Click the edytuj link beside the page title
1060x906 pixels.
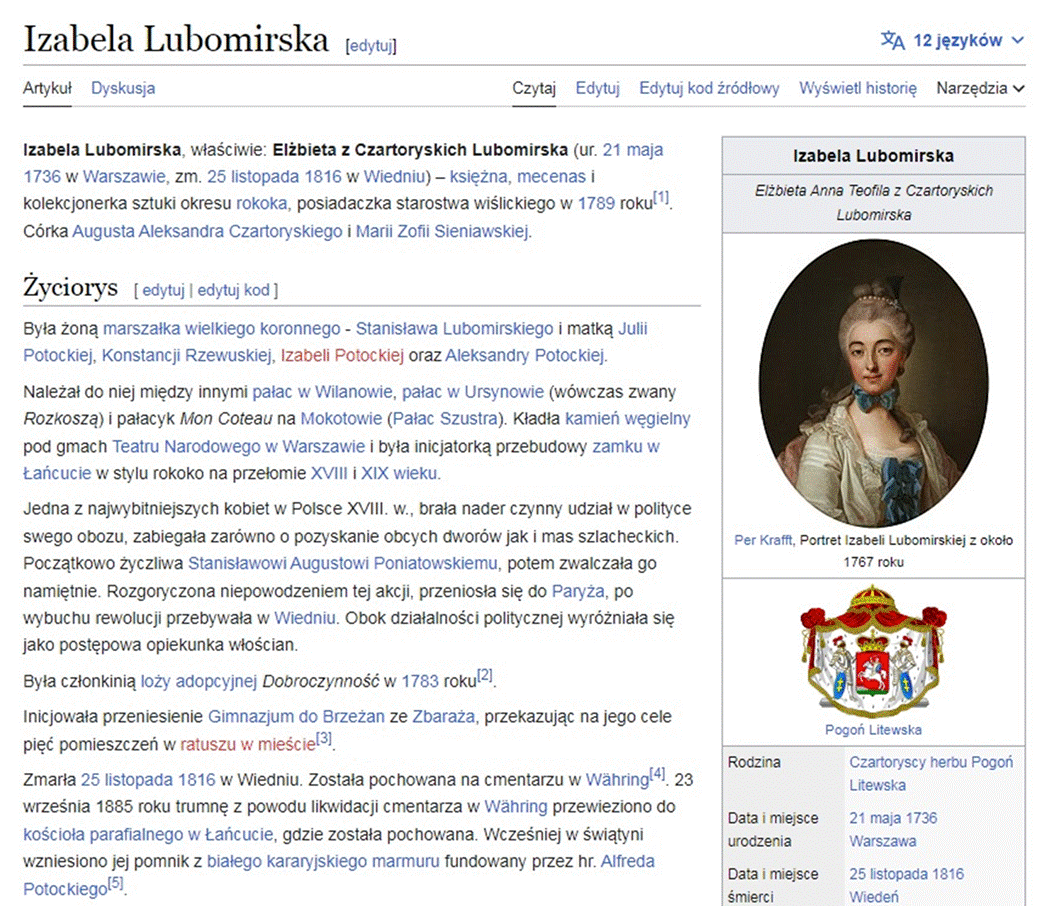(371, 46)
